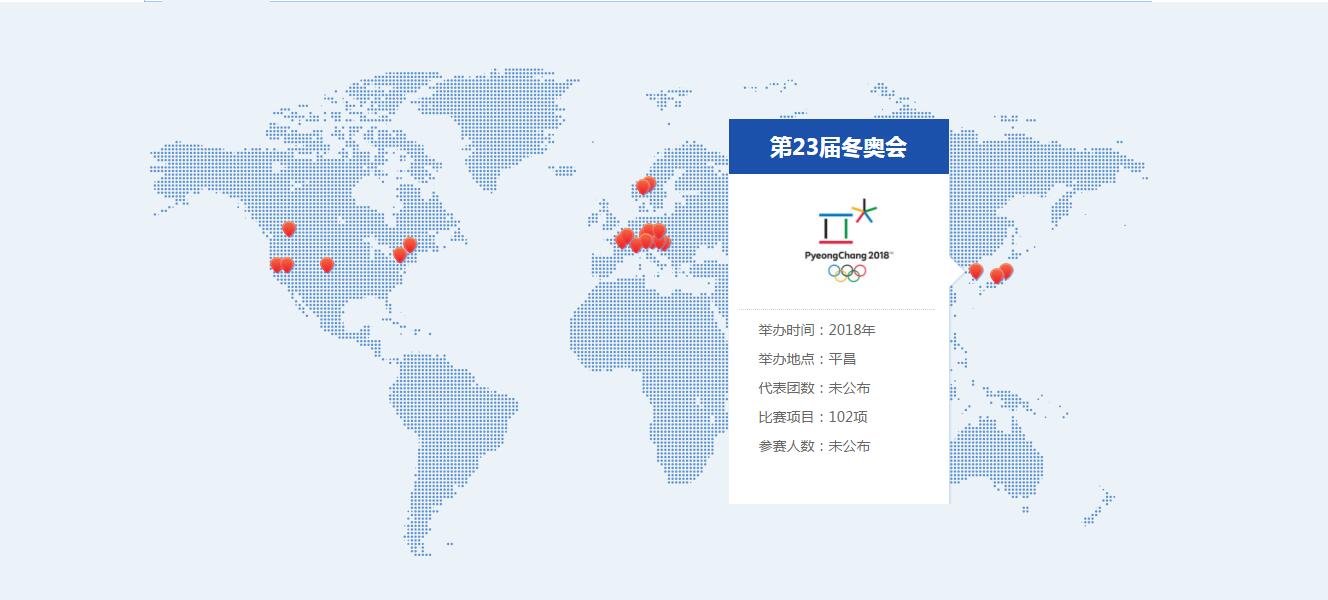Image resolution: width=1328 pixels, height=600 pixels.
Task: Click the easternmost pin on Japan
Action: point(1006,270)
